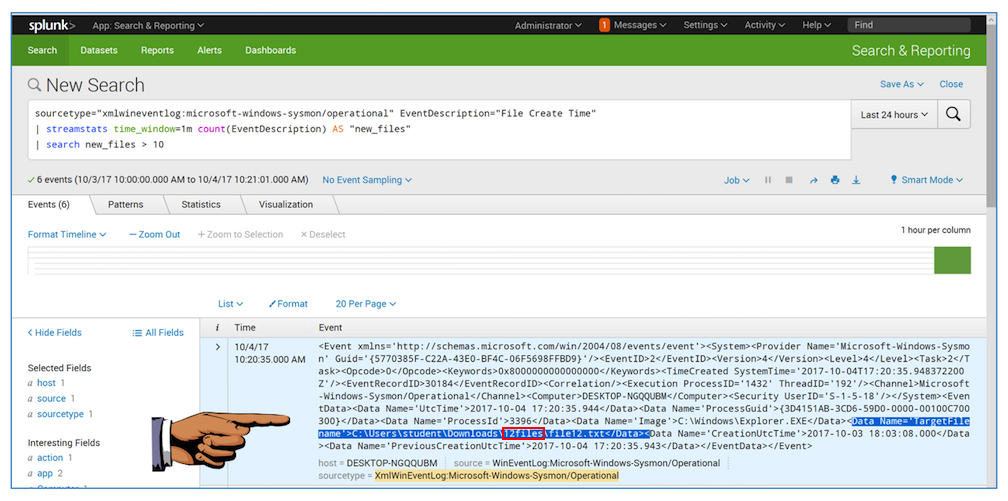The height and width of the screenshot is (501, 1008).
Task: Click Zoom Out on timeline
Action: point(155,235)
